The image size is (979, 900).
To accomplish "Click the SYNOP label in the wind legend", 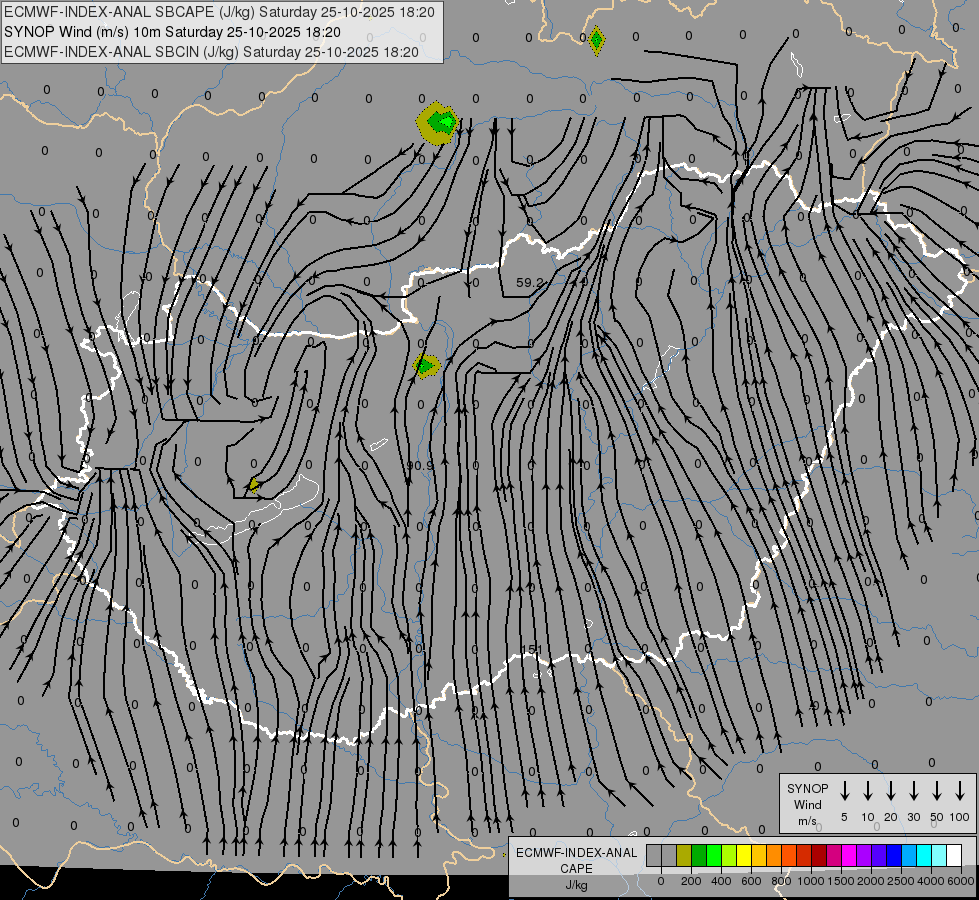I will [807, 789].
